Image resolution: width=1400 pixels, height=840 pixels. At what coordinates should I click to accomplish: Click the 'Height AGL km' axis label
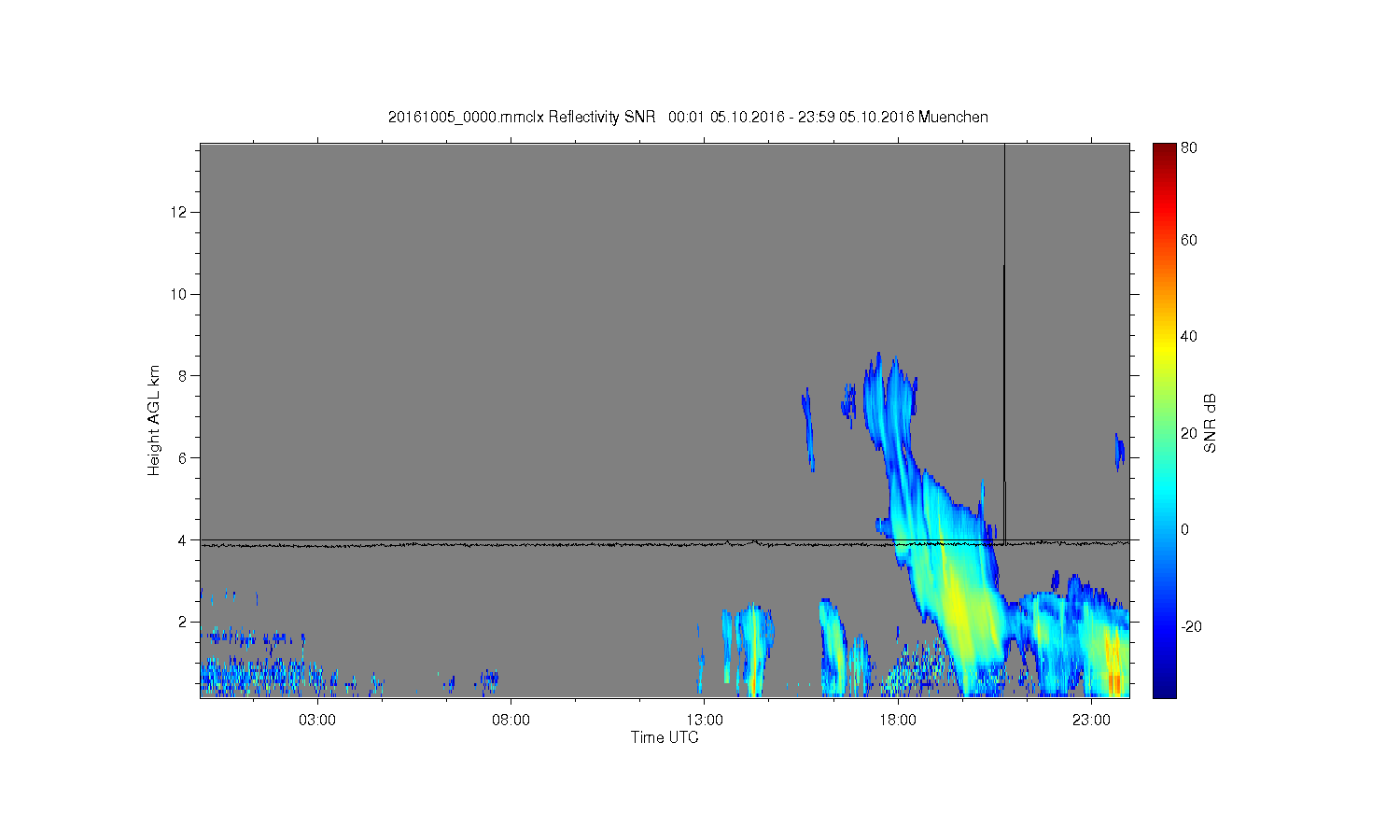[154, 420]
